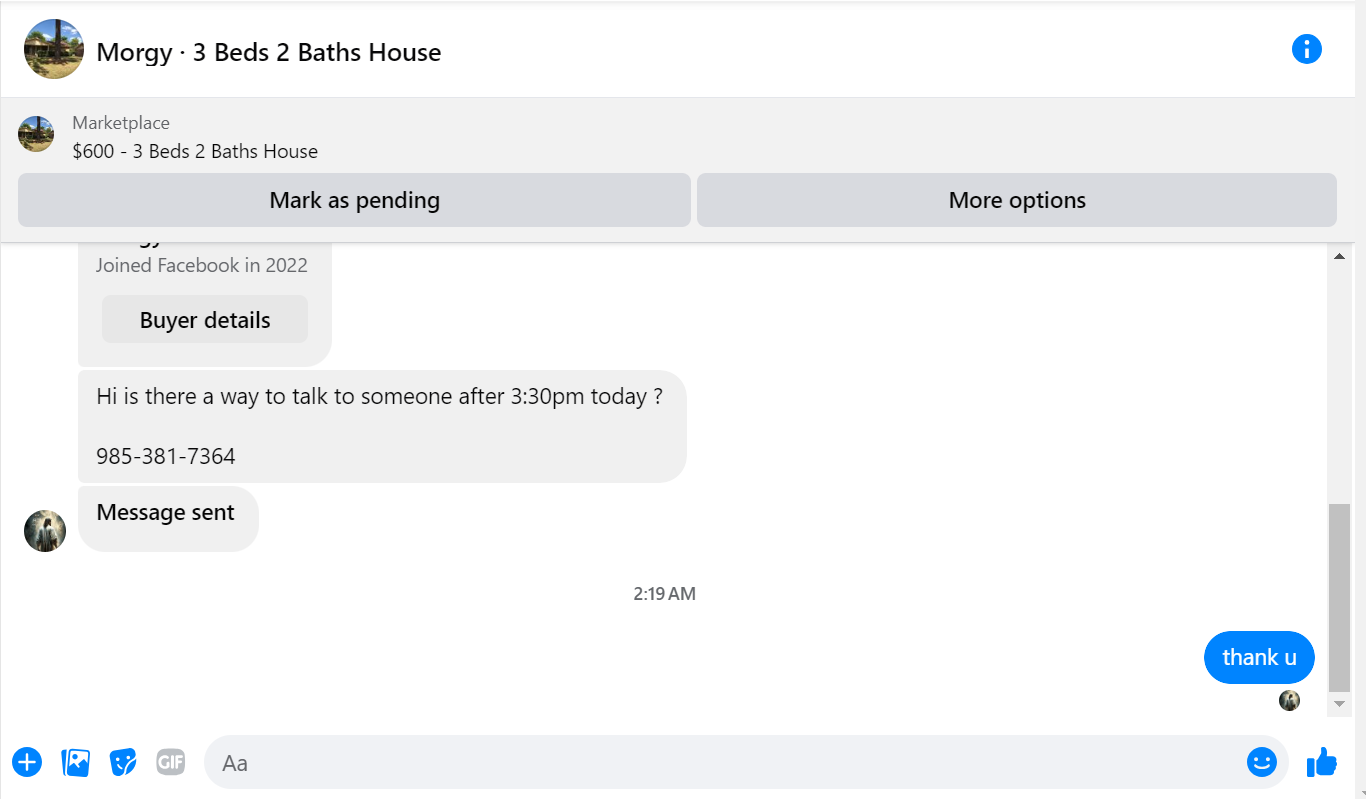The height and width of the screenshot is (799, 1366).
Task: Click the small seen-receipt avatar
Action: (1290, 701)
